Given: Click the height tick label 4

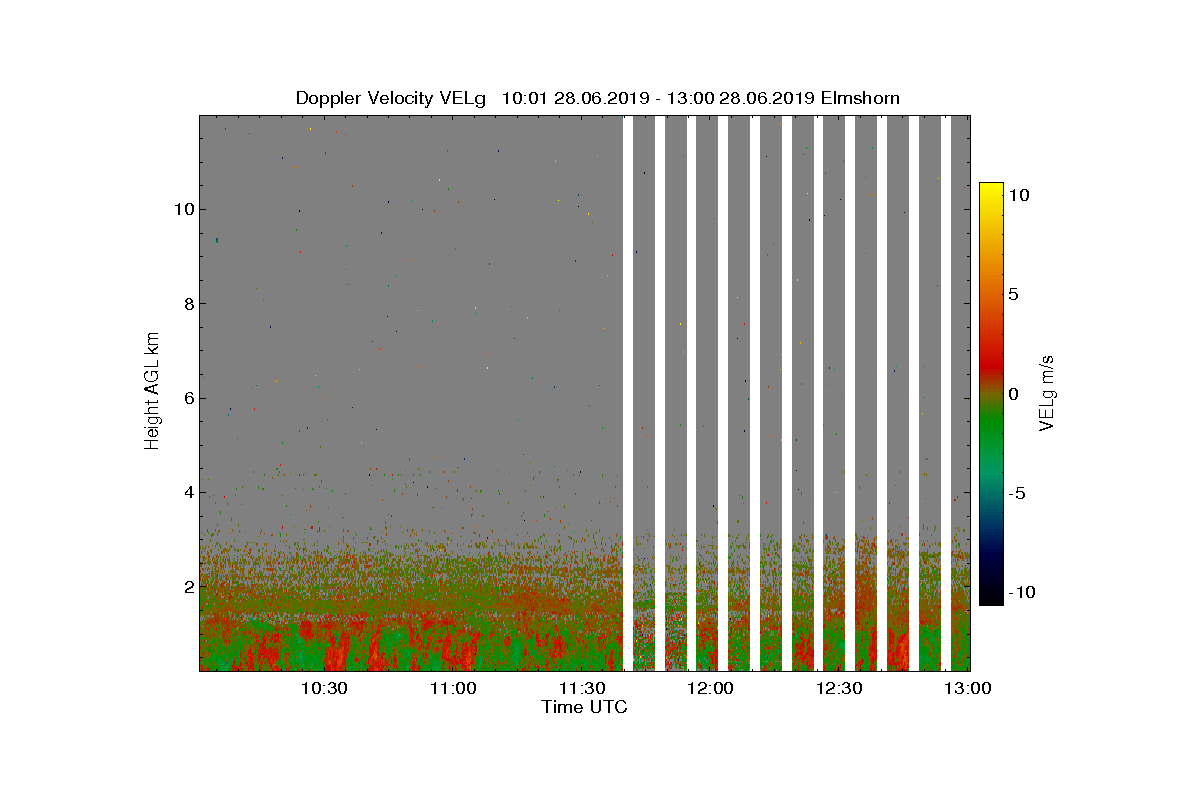Looking at the screenshot, I should pos(187,492).
